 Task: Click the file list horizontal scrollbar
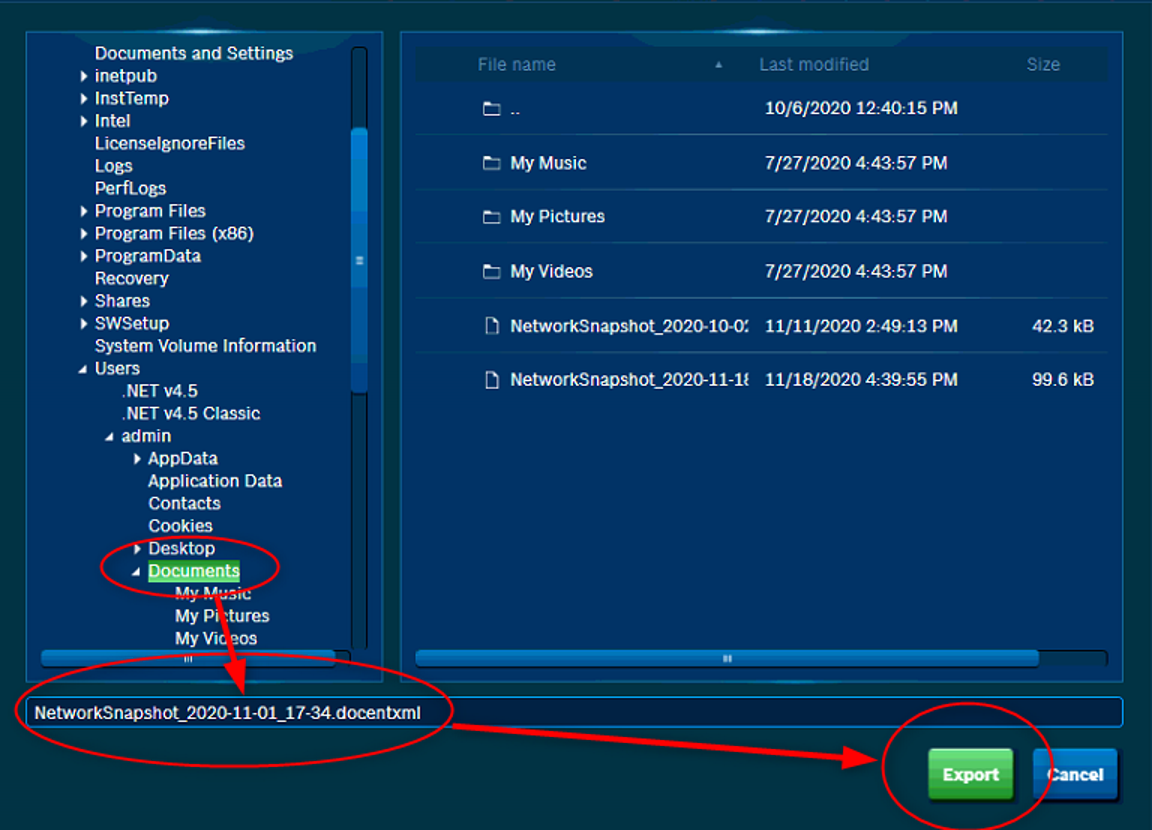pyautogui.click(x=727, y=658)
